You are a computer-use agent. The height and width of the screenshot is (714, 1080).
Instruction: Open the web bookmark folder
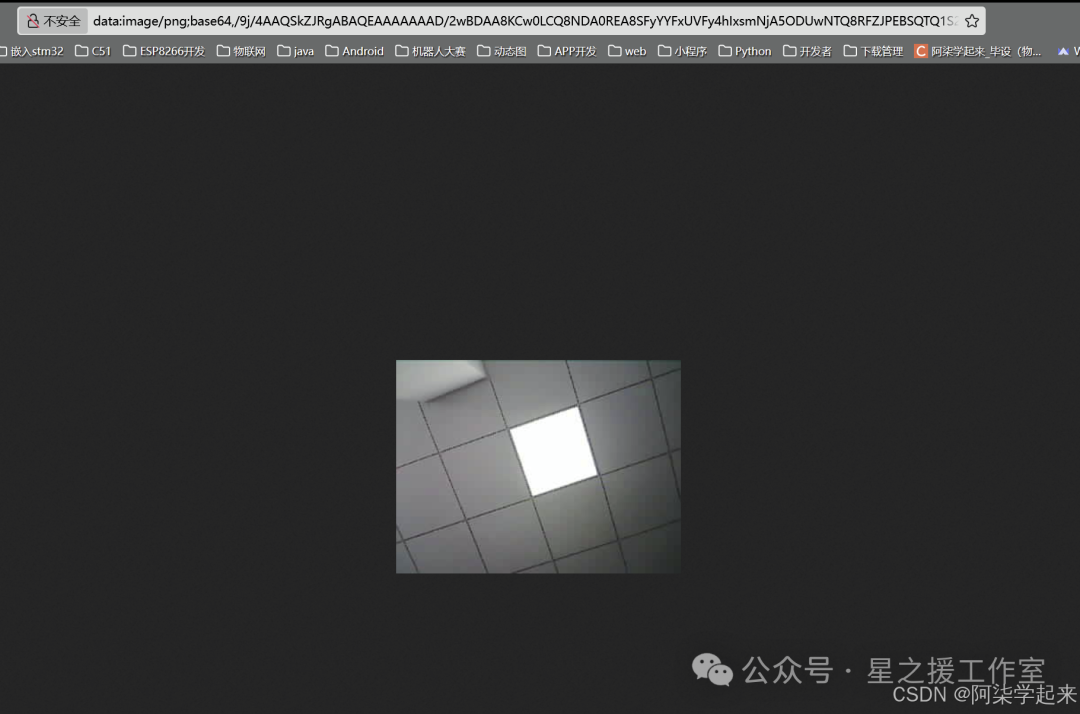tap(627, 51)
